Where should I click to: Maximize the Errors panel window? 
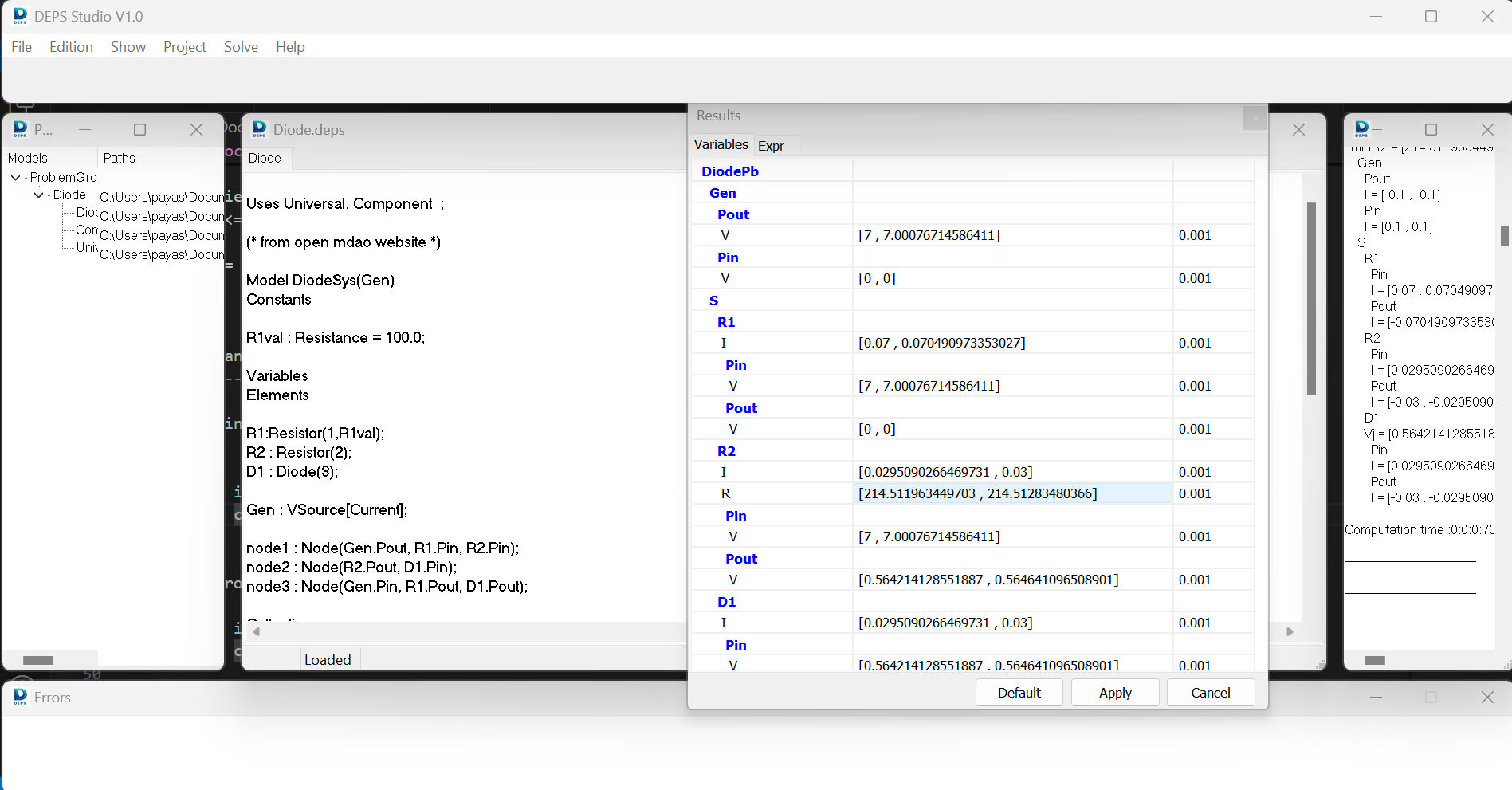(x=1431, y=697)
